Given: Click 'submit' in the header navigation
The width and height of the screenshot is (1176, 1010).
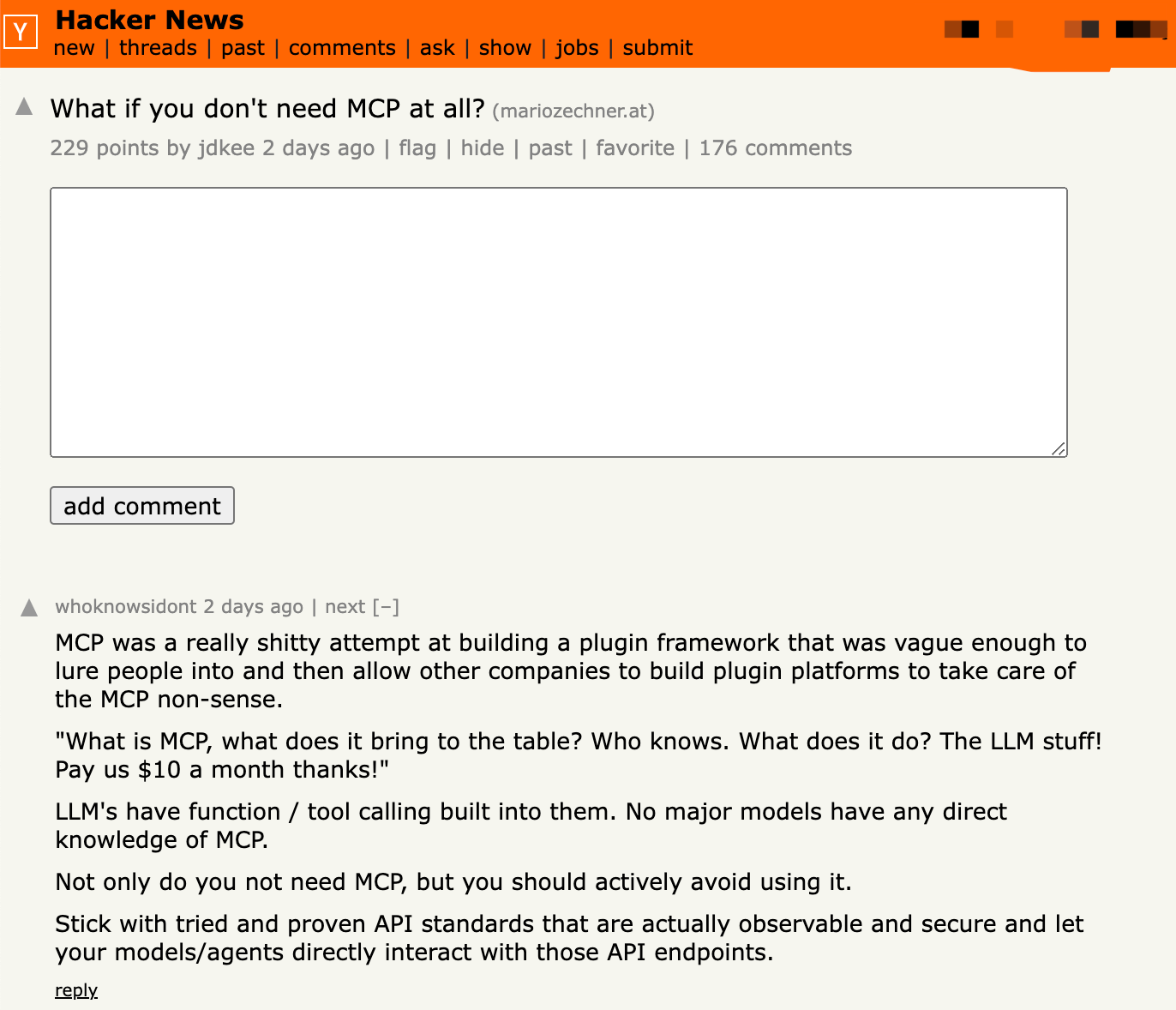Looking at the screenshot, I should click(x=657, y=48).
